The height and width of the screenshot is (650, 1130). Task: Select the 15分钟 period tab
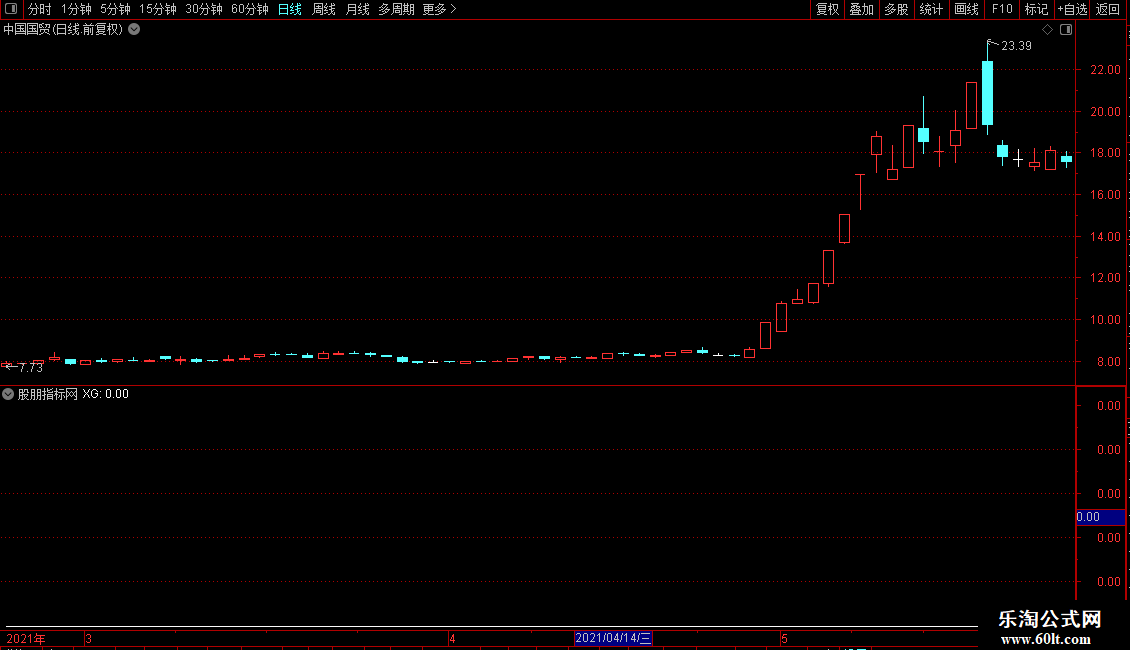click(x=157, y=9)
